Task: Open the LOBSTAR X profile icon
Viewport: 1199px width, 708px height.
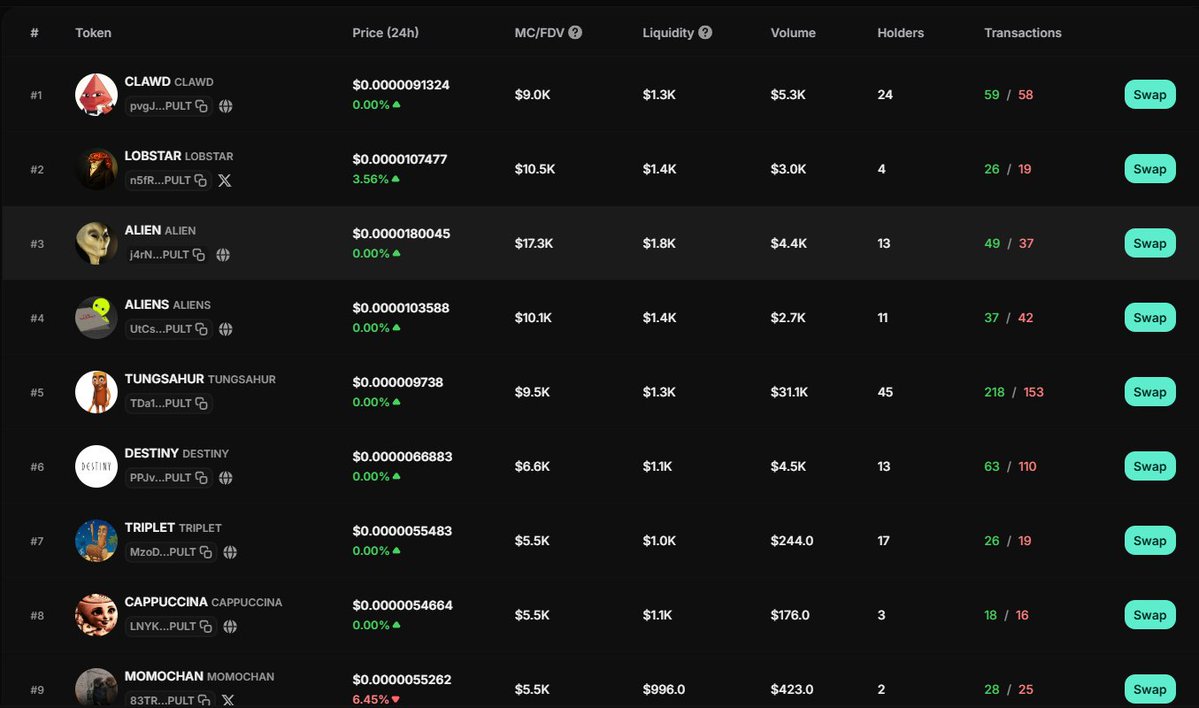Action: pos(225,180)
